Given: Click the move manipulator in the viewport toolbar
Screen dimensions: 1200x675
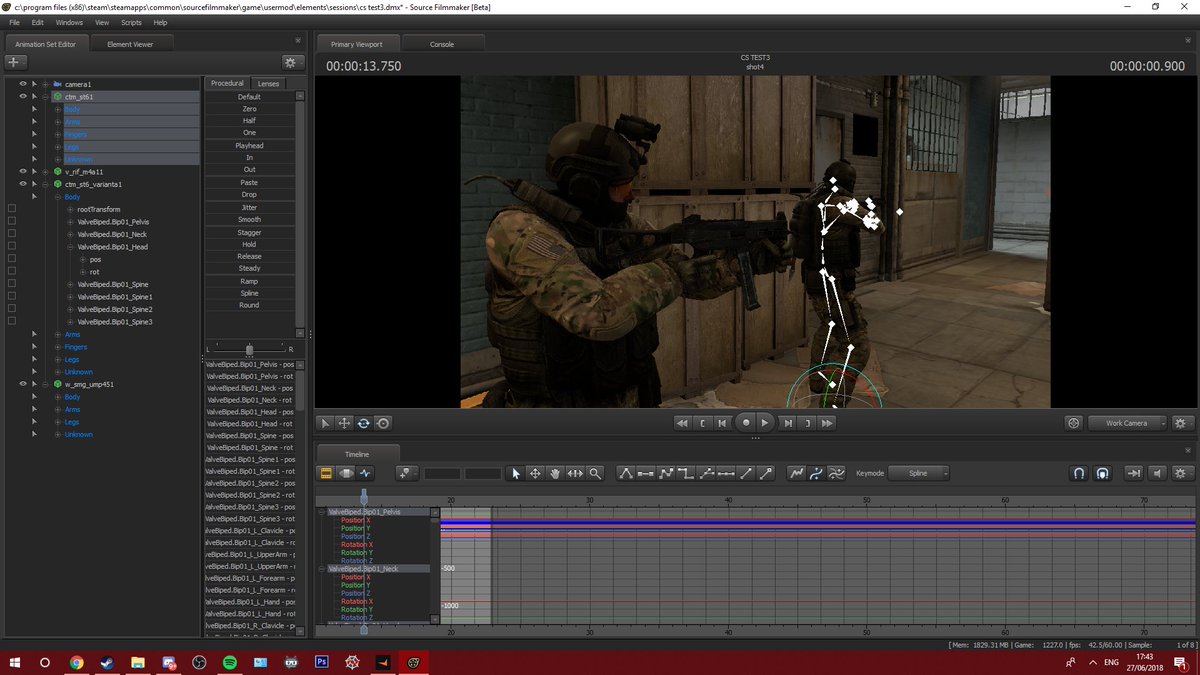Looking at the screenshot, I should (344, 423).
